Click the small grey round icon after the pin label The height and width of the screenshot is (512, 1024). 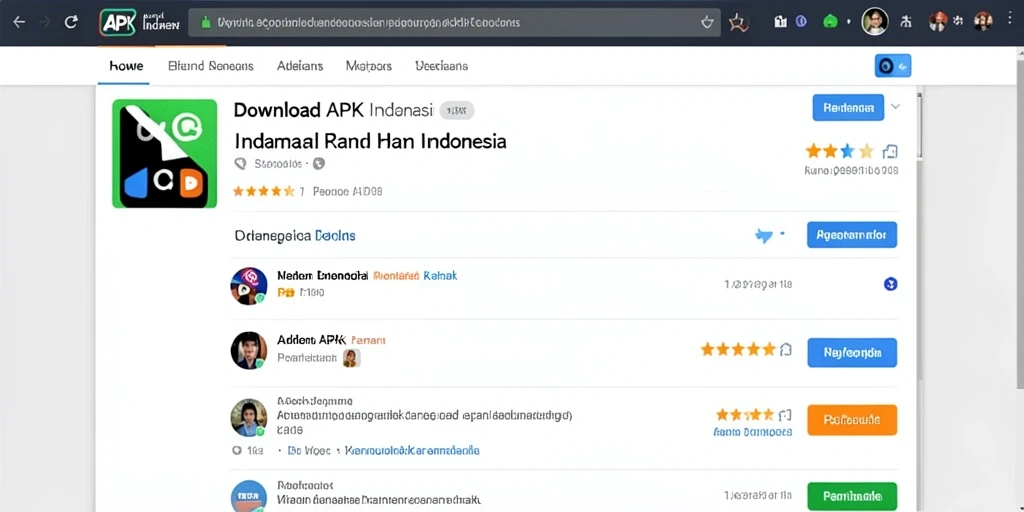coord(319,164)
